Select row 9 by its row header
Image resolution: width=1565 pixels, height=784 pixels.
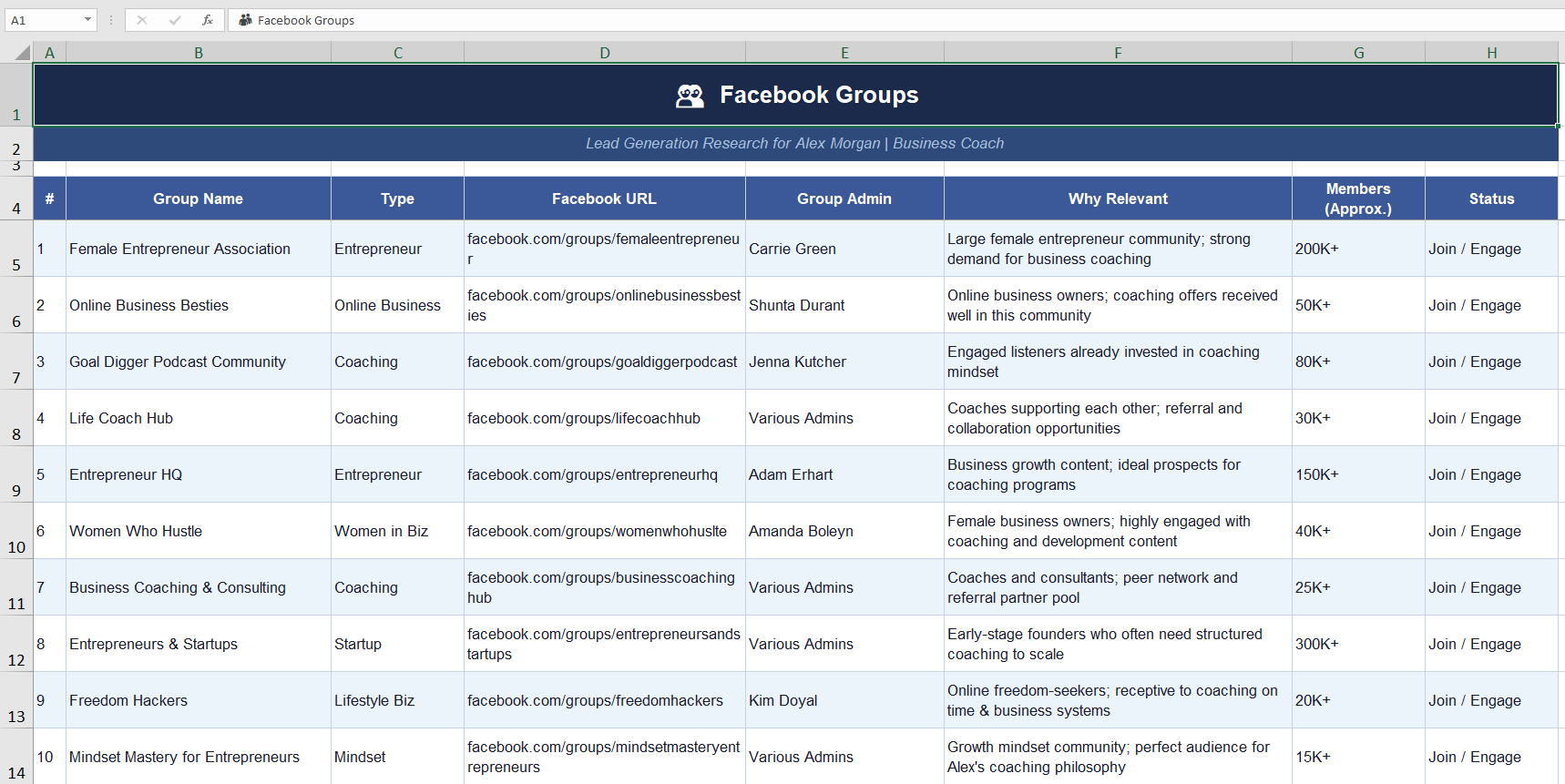[x=16, y=474]
